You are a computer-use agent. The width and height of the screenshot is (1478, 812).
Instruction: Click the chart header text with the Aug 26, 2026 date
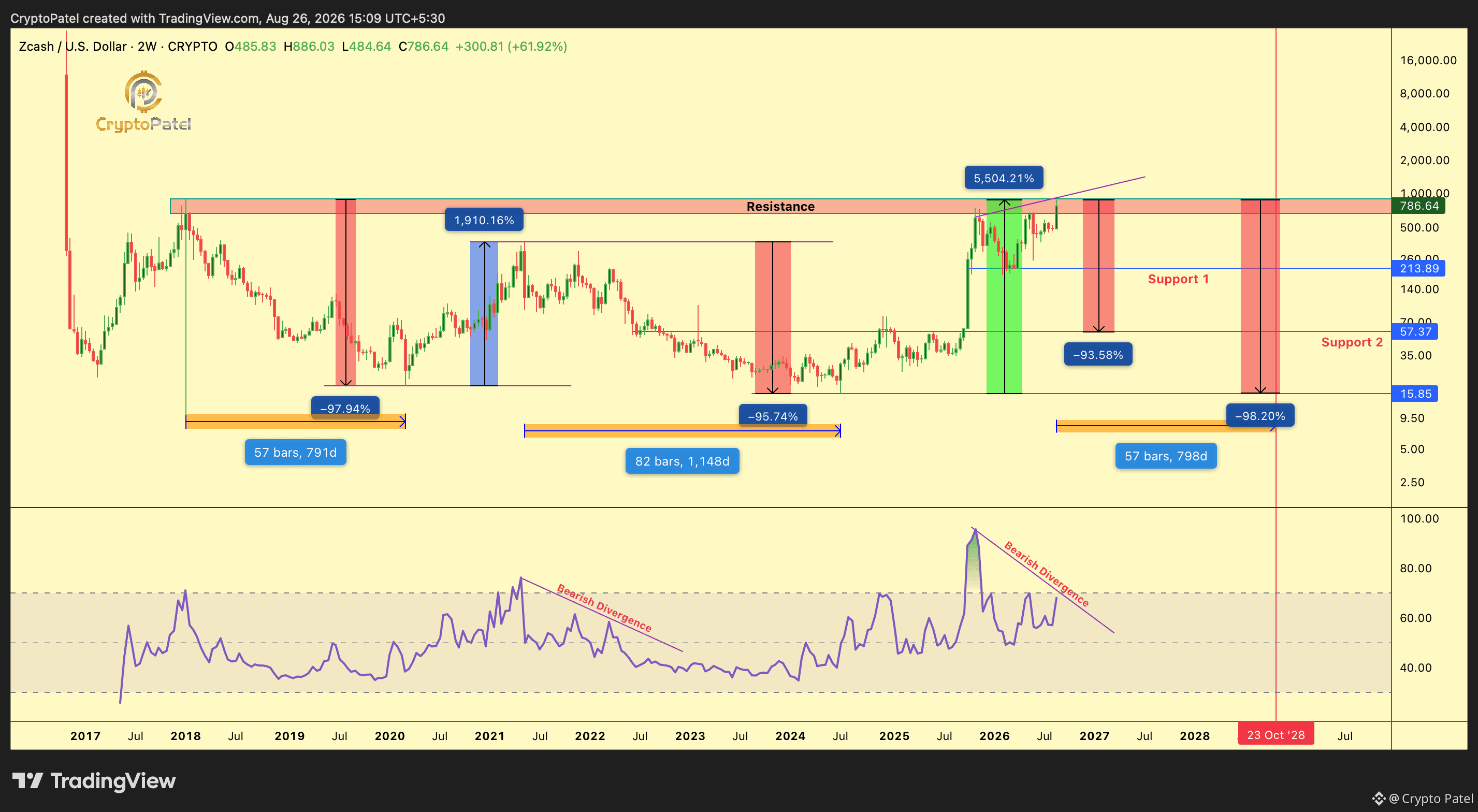(x=228, y=18)
